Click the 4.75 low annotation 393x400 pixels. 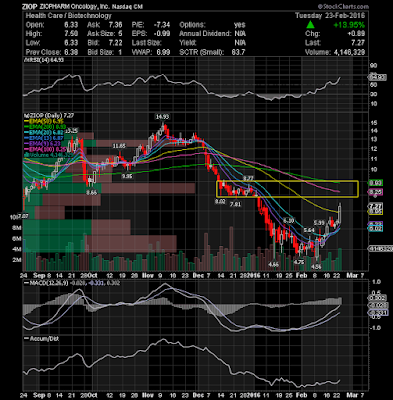pos(298,262)
